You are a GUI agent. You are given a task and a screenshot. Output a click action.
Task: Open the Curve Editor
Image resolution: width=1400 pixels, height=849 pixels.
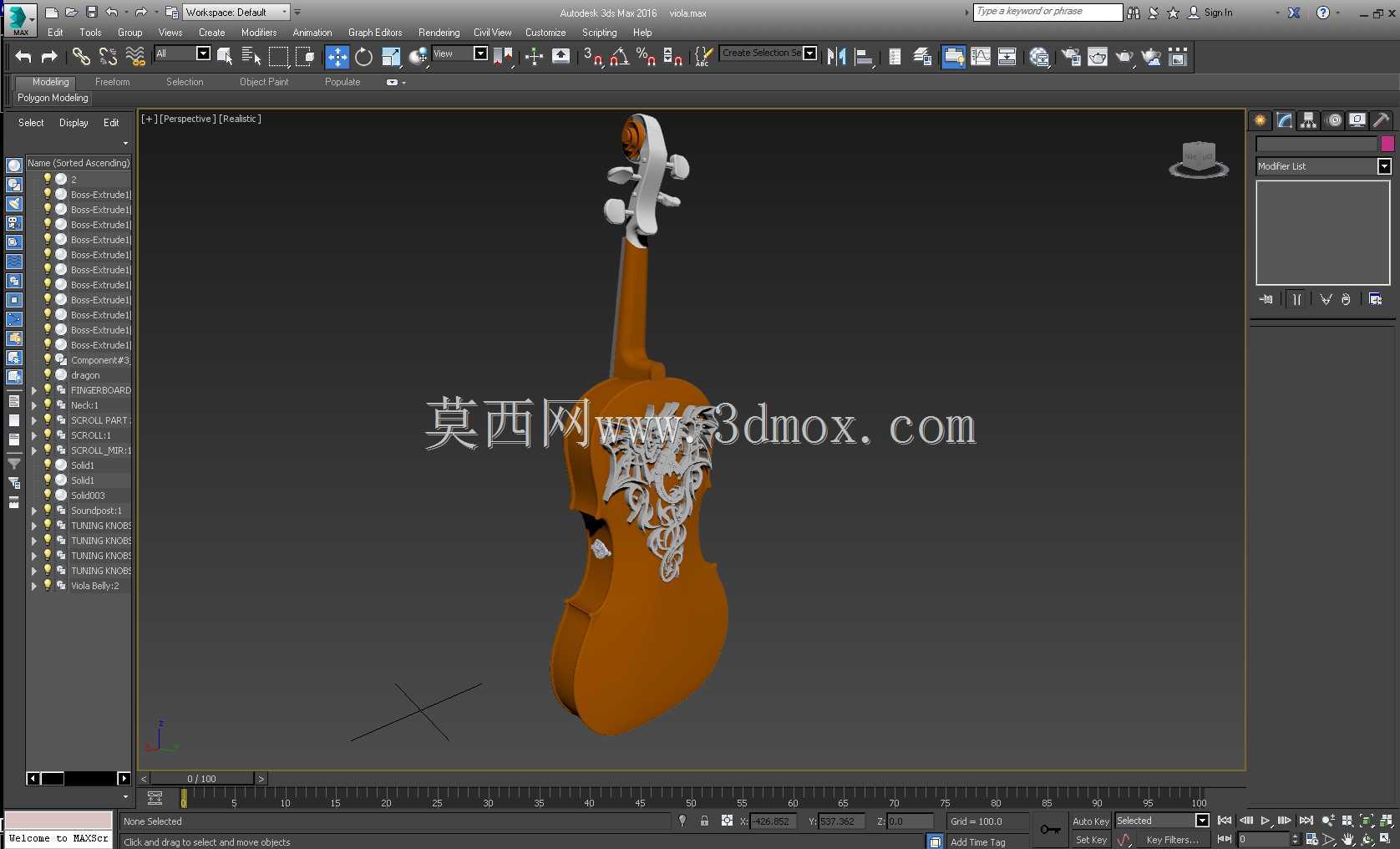coord(981,56)
